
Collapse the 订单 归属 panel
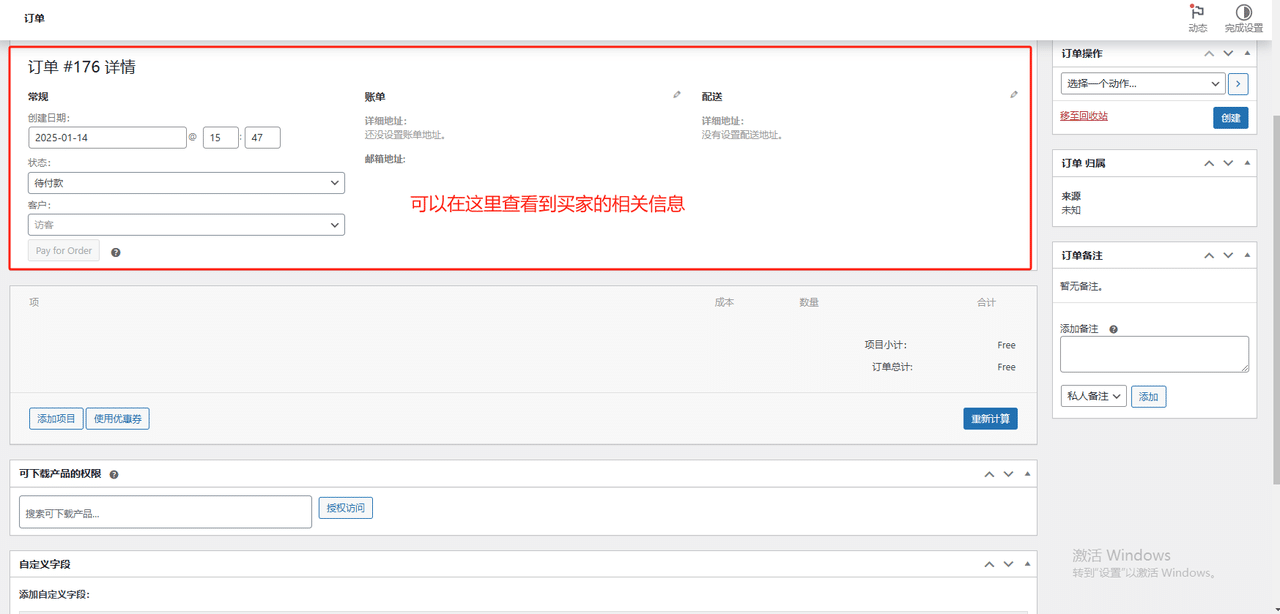click(x=1247, y=163)
